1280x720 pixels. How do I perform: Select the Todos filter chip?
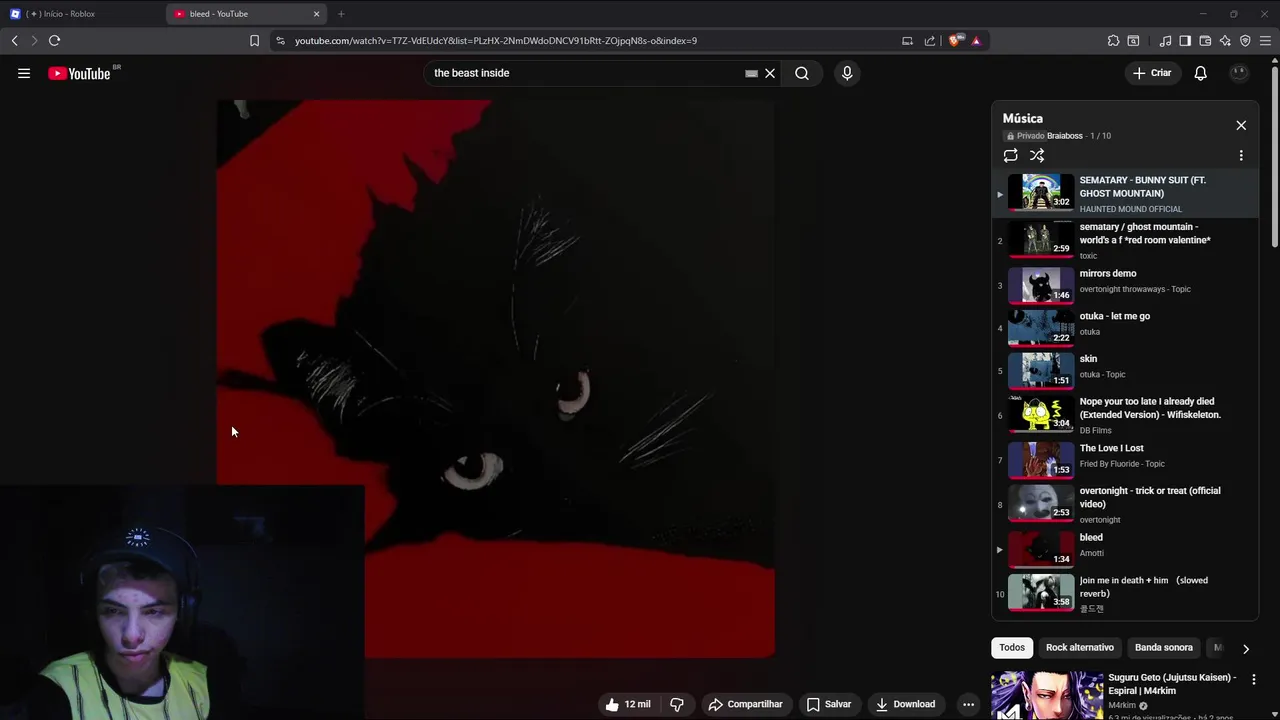pos(1012,648)
